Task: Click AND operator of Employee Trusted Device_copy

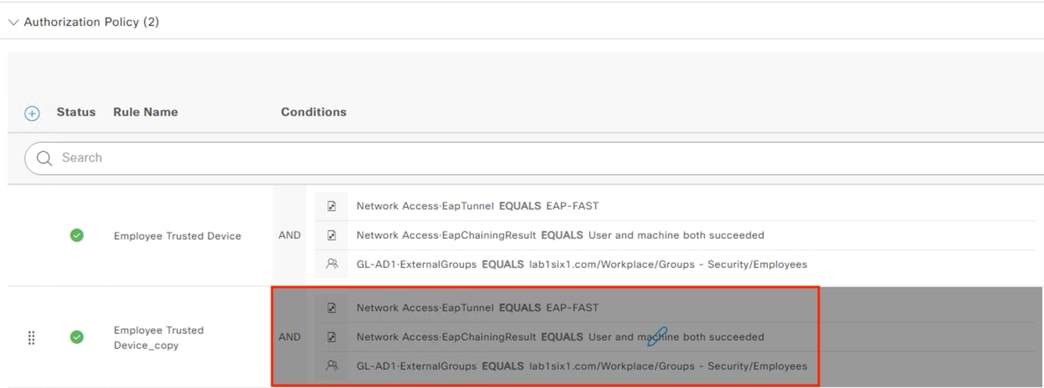Action: 290,337
